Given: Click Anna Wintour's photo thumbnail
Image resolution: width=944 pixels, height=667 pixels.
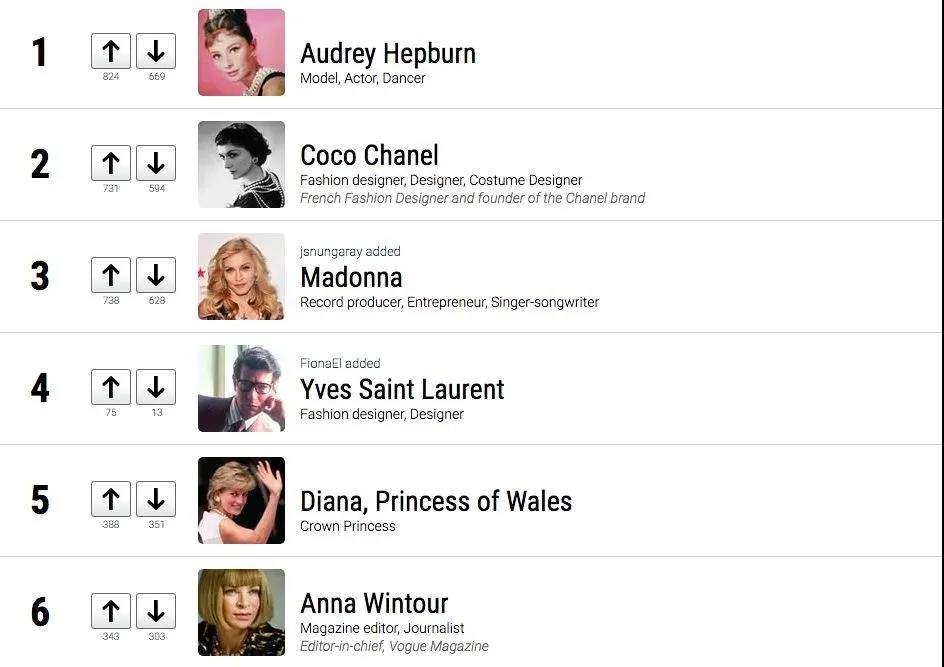Looking at the screenshot, I should (241, 612).
